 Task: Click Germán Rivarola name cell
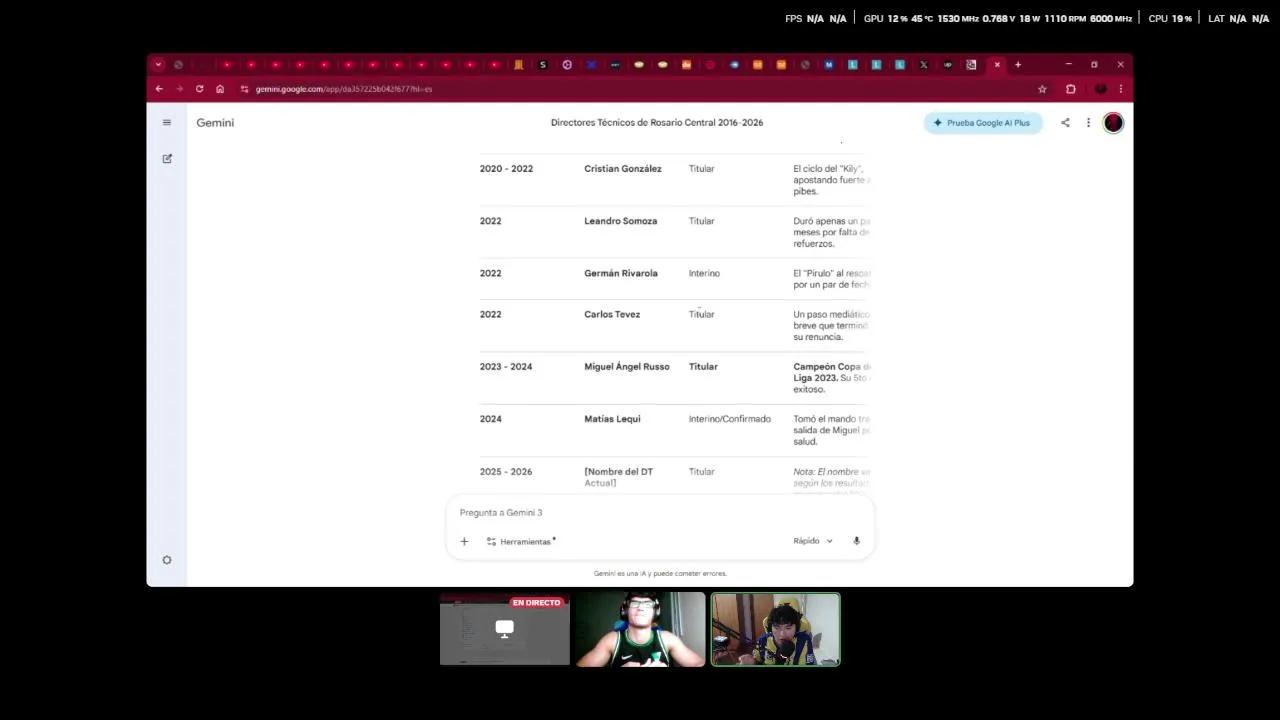[x=621, y=273]
